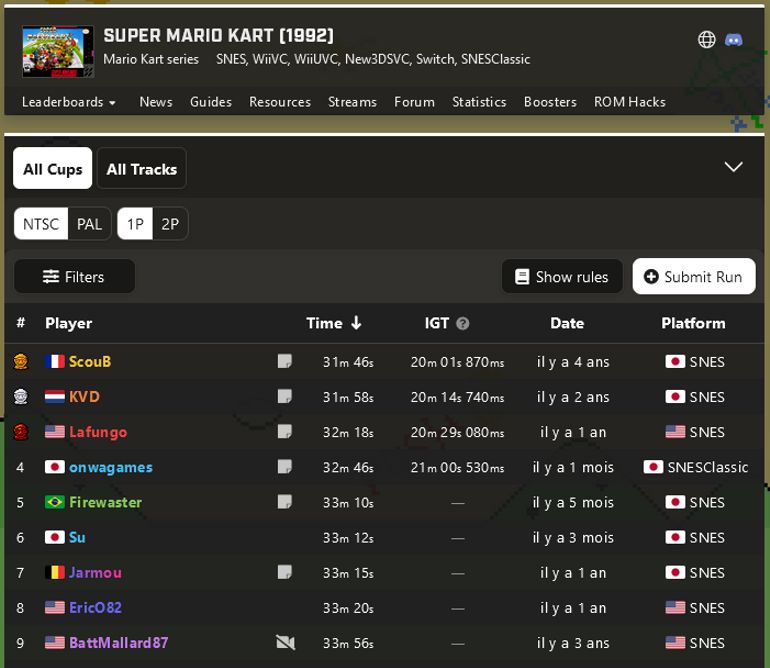Open Lafungo's player profile
This screenshot has width=770, height=668.
tap(98, 432)
